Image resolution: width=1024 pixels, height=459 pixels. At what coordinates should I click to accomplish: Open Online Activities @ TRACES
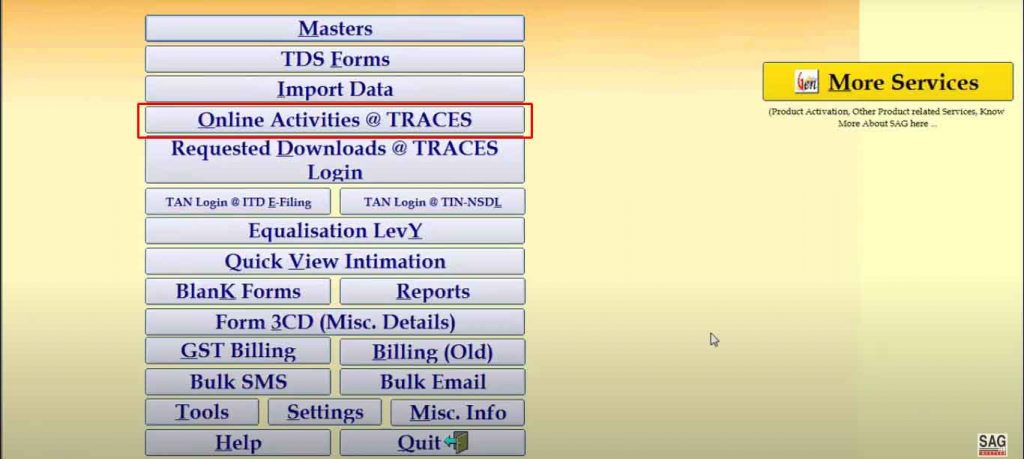[x=334, y=120]
